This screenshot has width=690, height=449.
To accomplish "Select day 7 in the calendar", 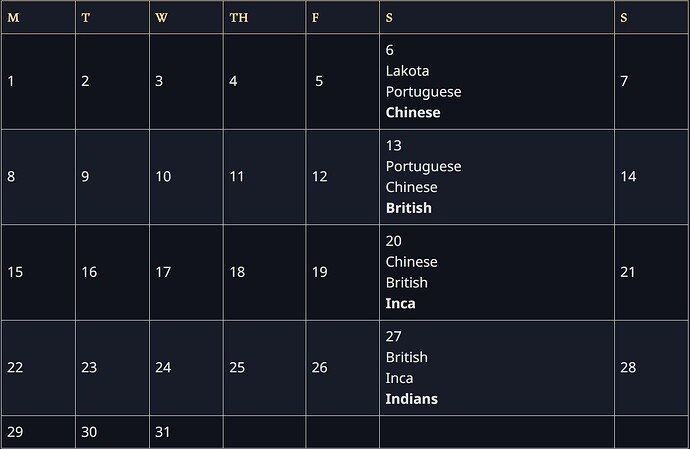I will 624,81.
